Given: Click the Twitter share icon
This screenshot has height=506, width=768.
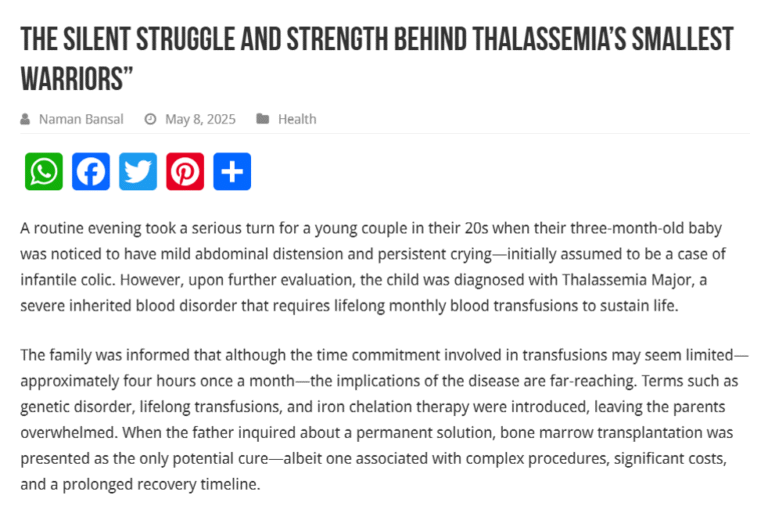Looking at the screenshot, I should tap(138, 171).
